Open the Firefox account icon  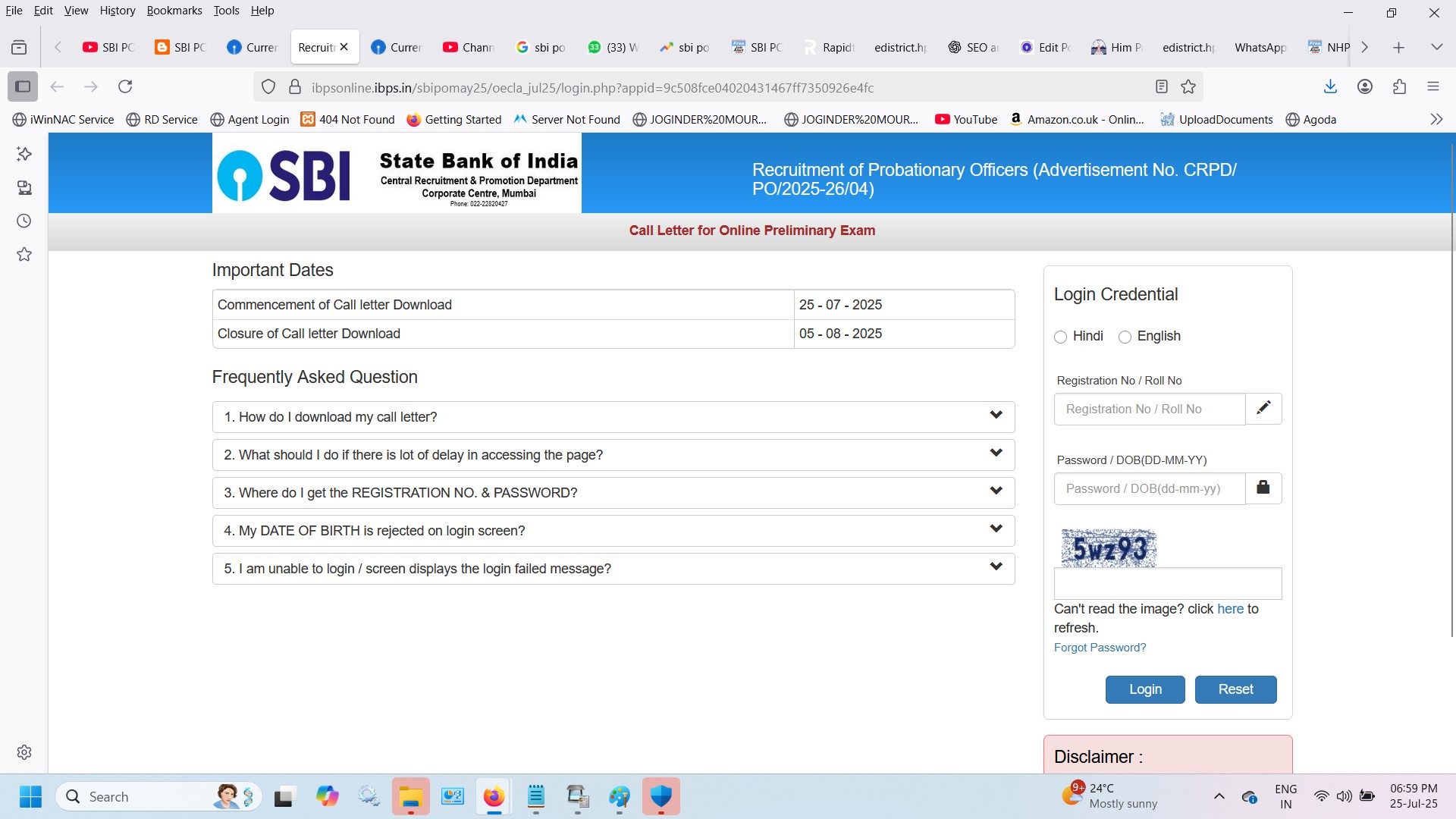(1365, 86)
